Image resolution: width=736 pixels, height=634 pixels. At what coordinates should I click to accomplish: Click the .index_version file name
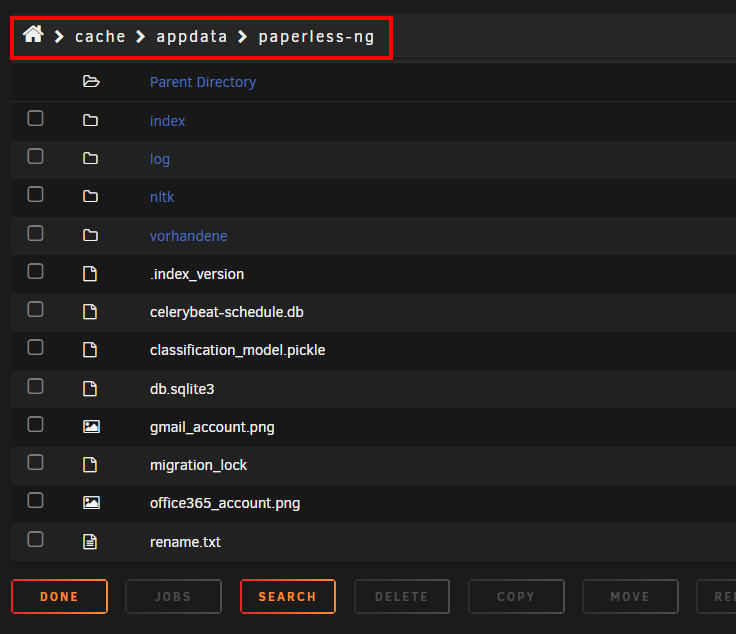pyautogui.click(x=197, y=274)
